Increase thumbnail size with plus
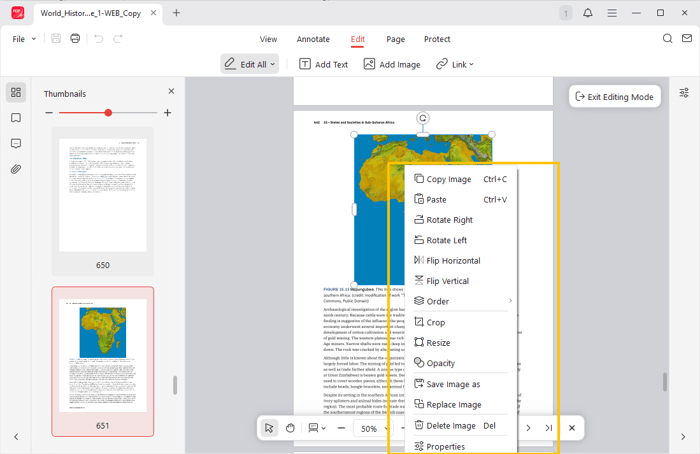Screen dimensions: 700x454 pos(167,113)
